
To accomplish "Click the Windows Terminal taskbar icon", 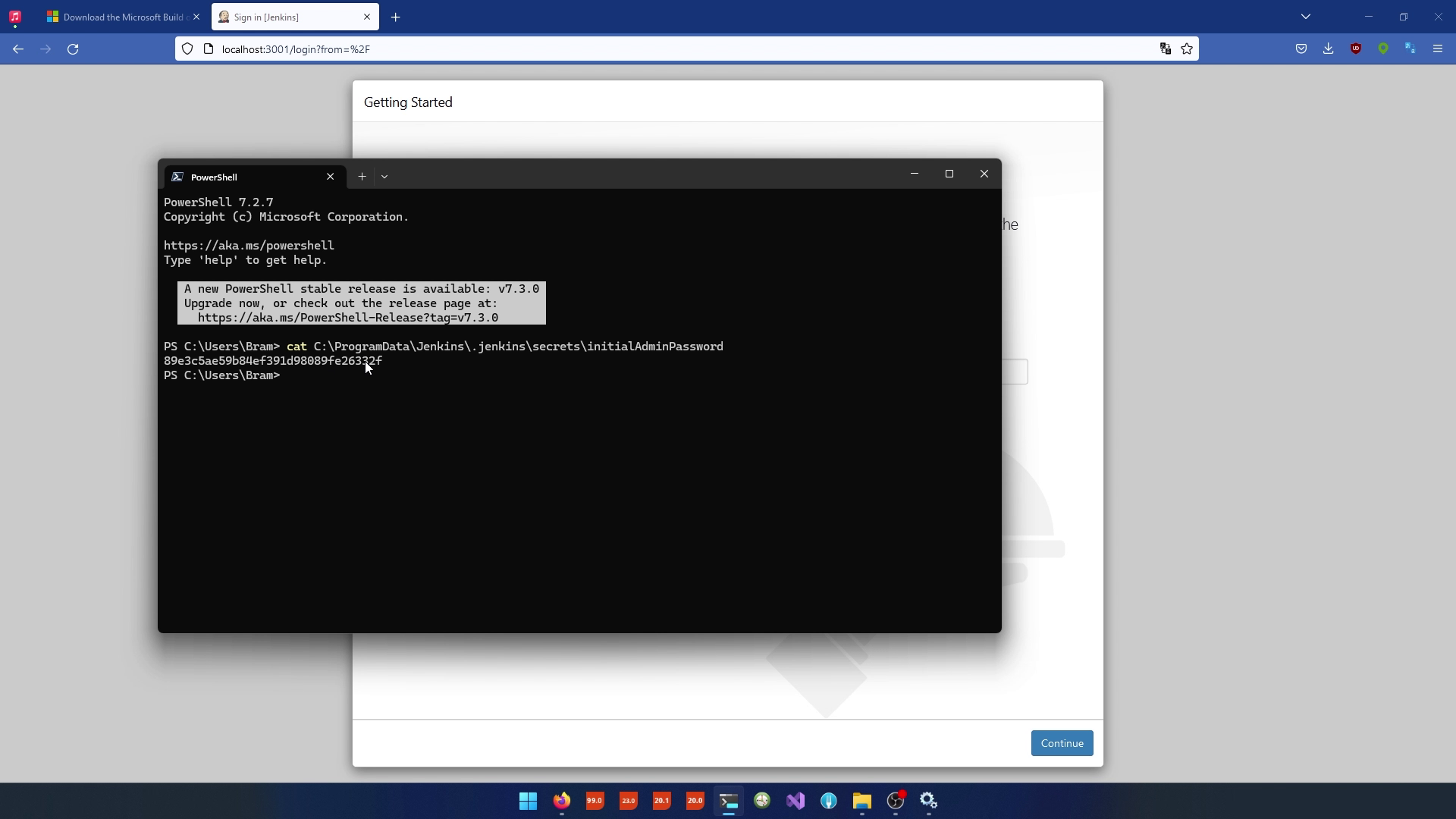I will pos(729,801).
